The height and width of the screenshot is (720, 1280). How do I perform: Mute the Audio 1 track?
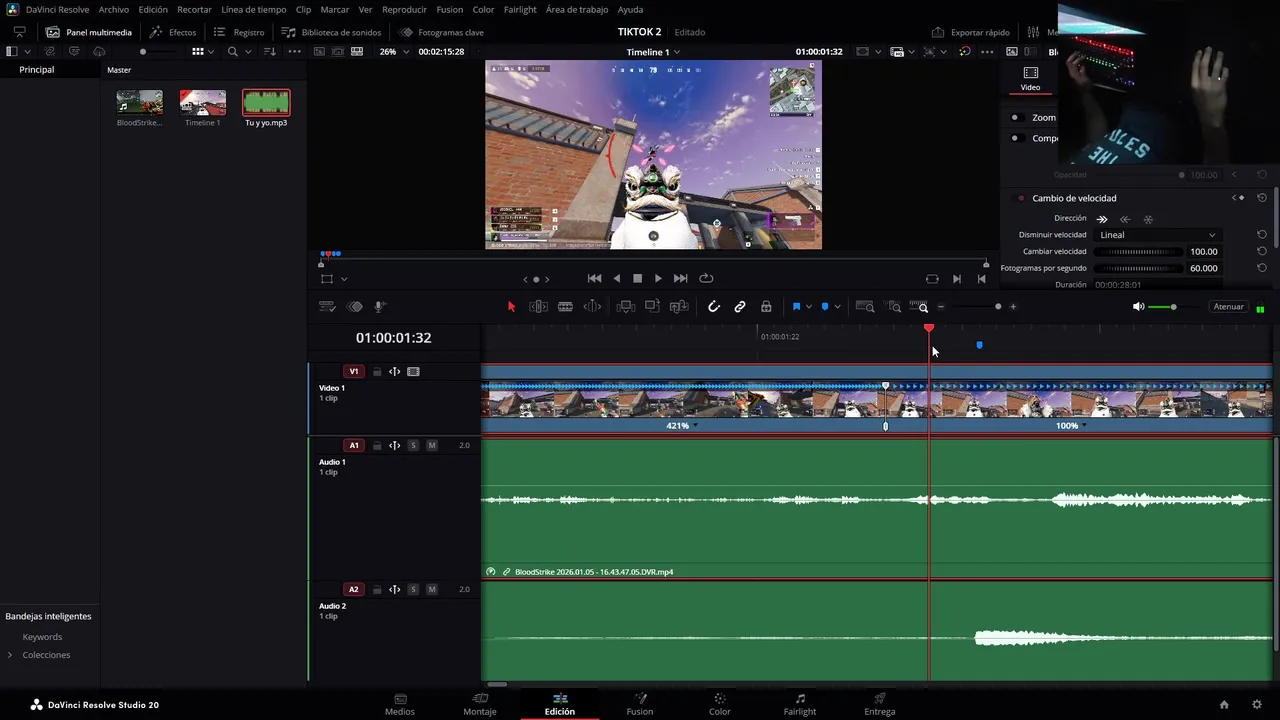coord(432,446)
